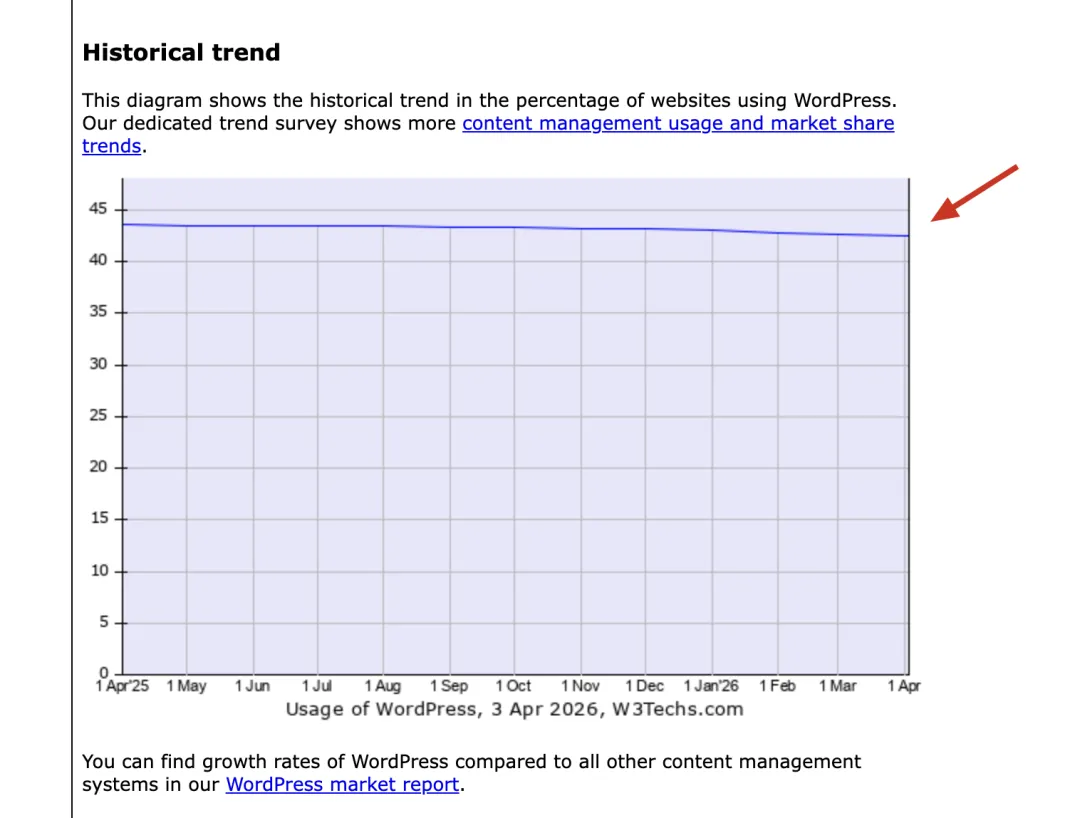The height and width of the screenshot is (818, 1080).
Task: Click the 10 value on the y-axis
Action: [100, 571]
